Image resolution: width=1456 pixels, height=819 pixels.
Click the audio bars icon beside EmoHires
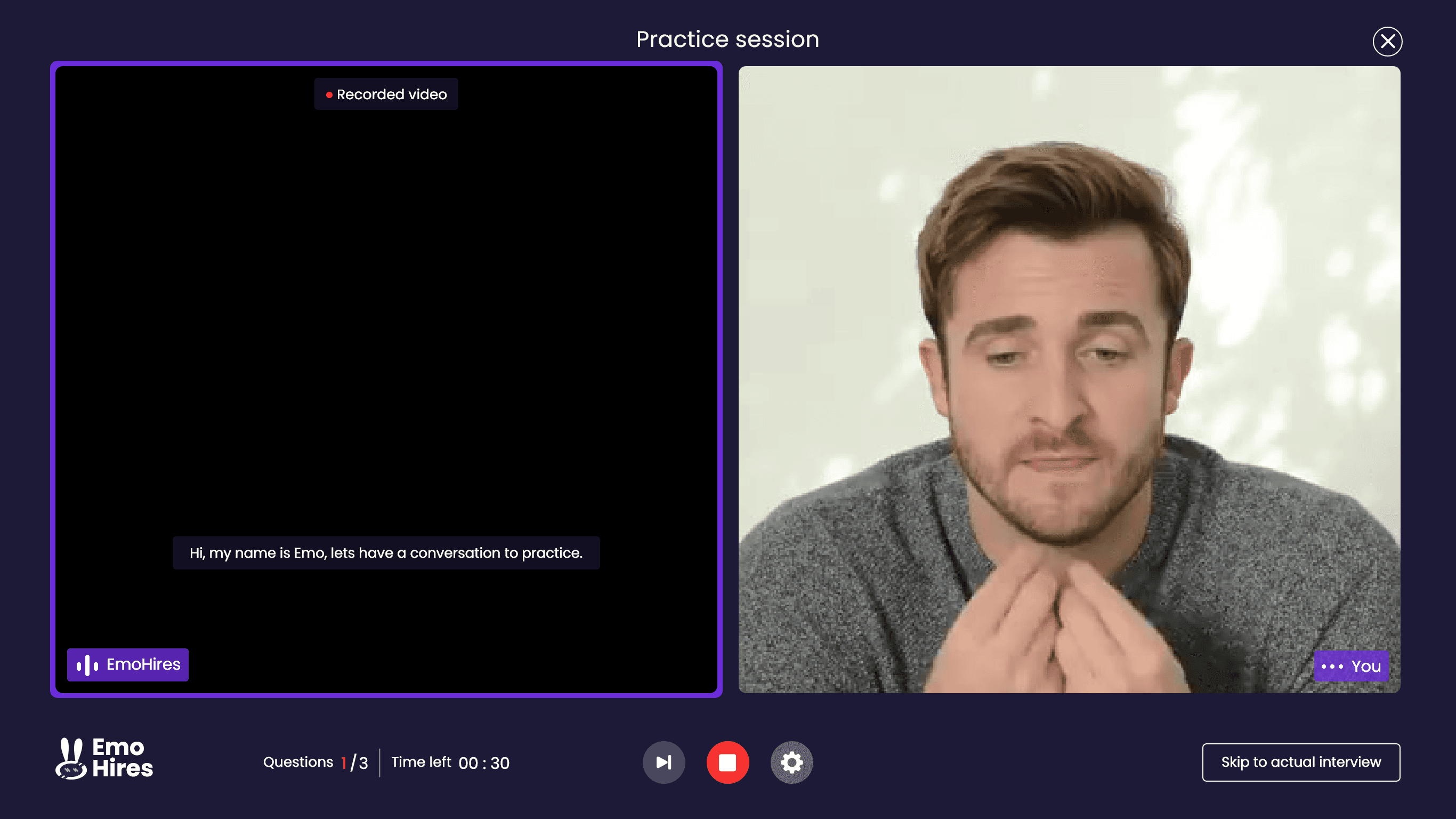tap(87, 665)
